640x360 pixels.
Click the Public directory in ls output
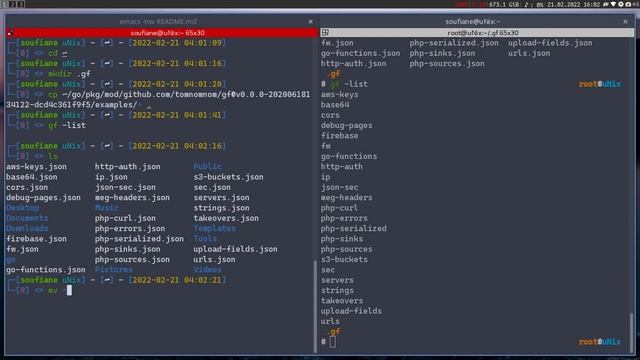click(x=207, y=167)
